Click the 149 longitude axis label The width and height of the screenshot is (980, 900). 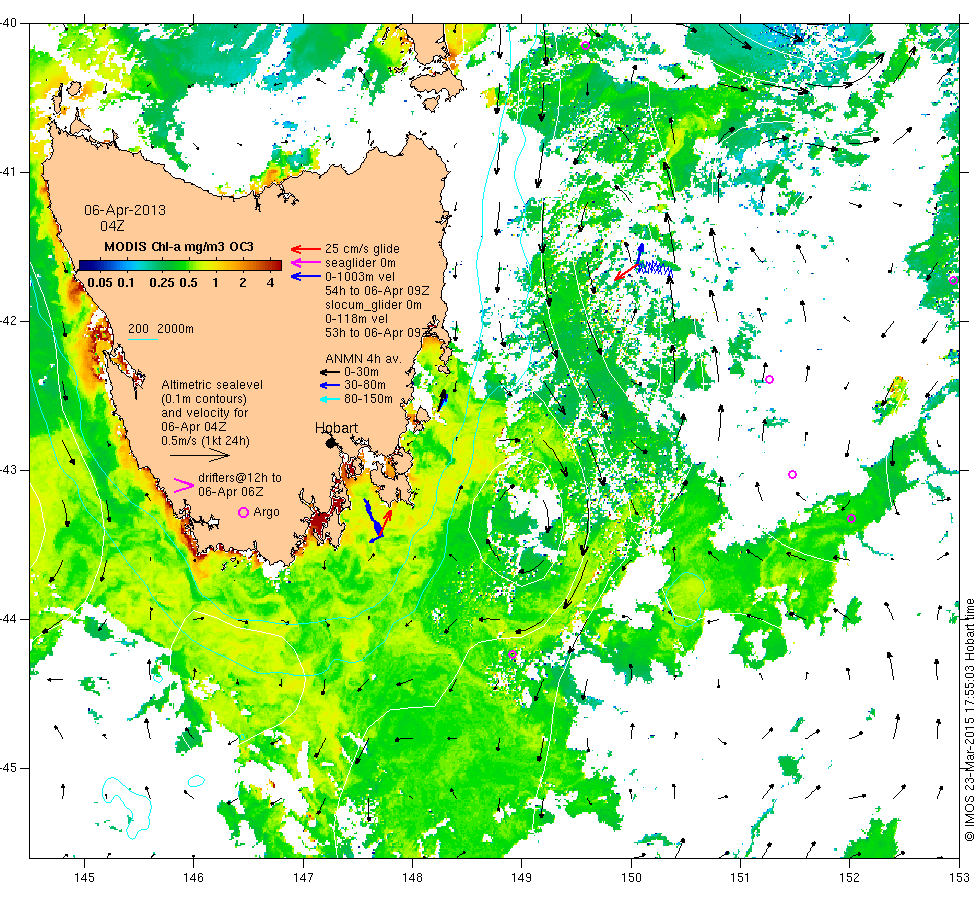521,878
